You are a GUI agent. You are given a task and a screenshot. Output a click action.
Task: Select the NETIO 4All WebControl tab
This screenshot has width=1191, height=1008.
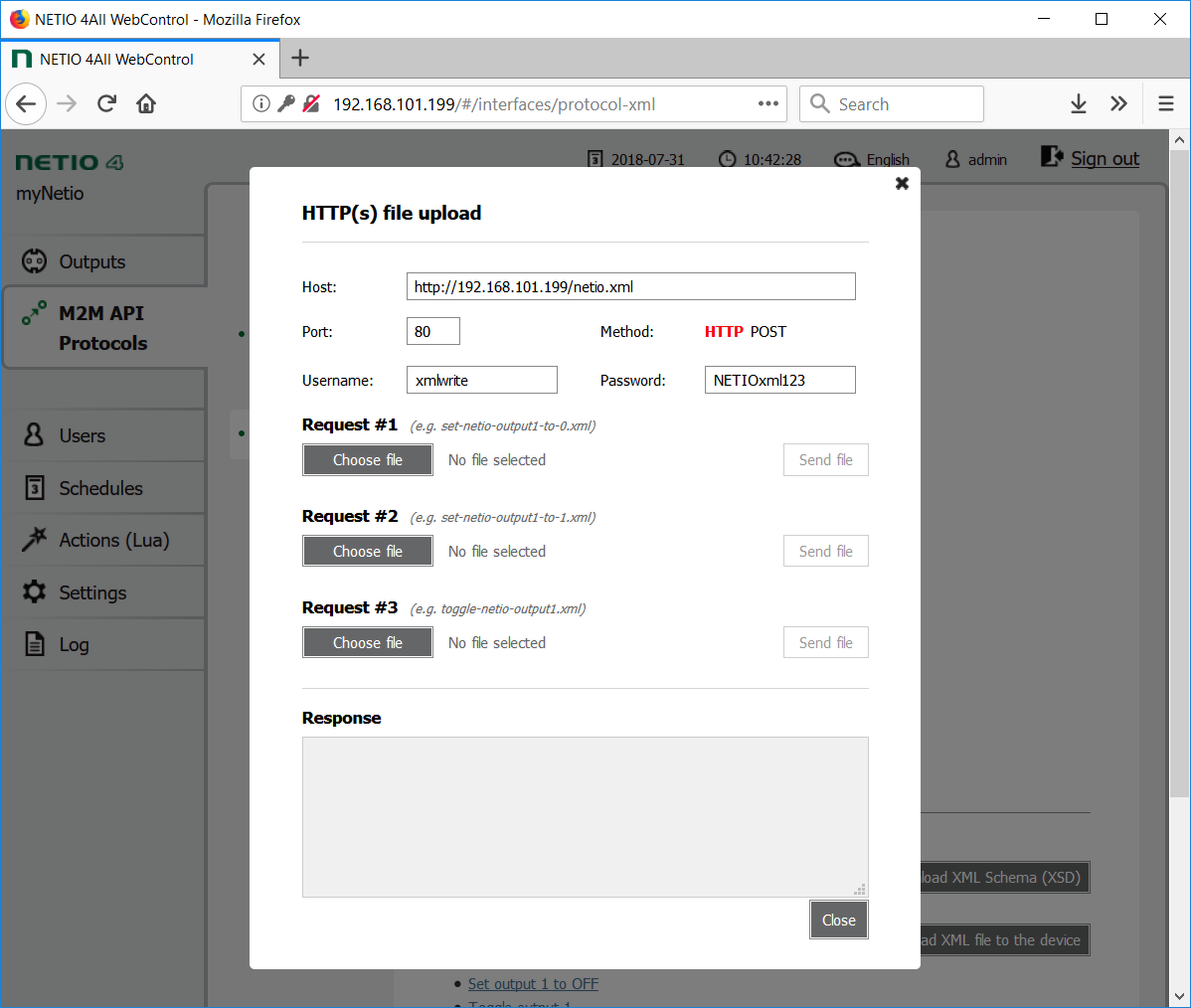click(140, 59)
